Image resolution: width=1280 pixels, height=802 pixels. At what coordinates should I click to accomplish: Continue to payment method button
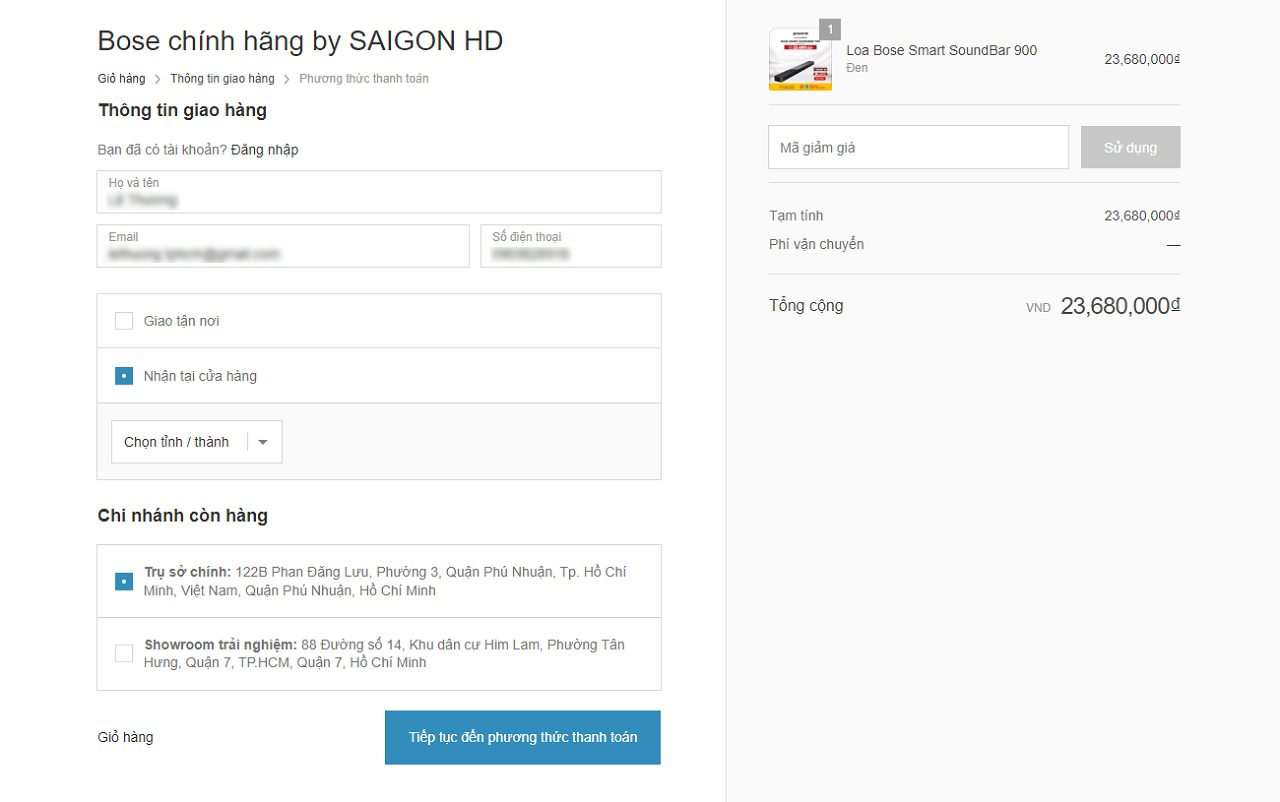pyautogui.click(x=523, y=737)
